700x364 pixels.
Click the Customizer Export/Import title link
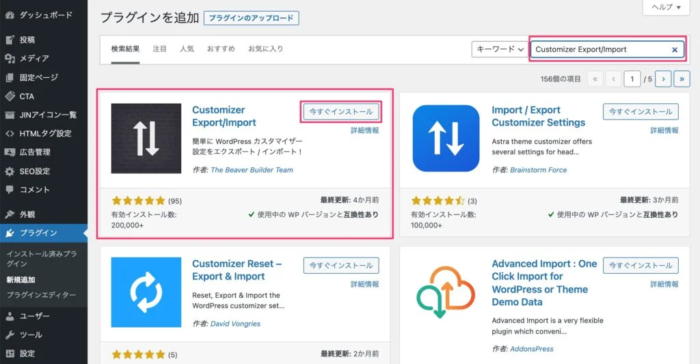(x=224, y=116)
